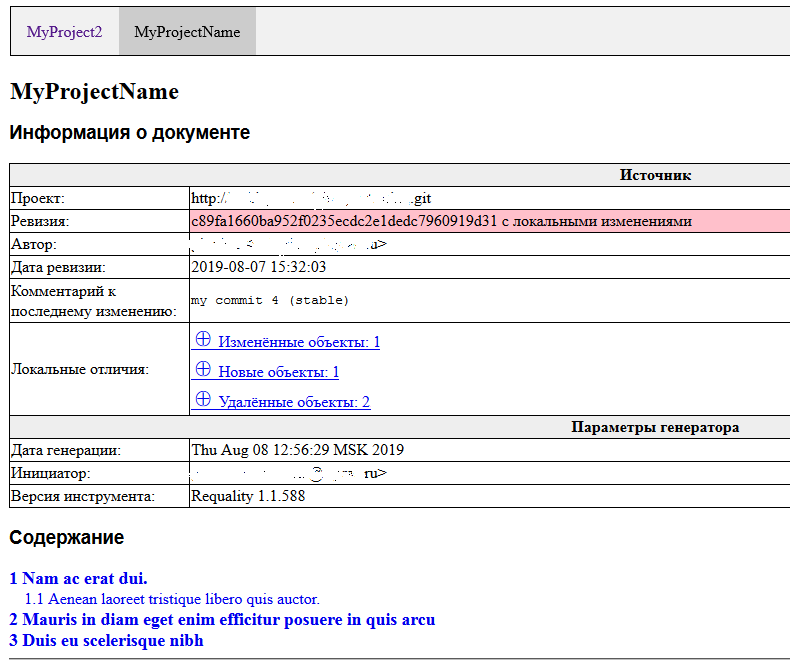Click the Ревизия: row label
The height and width of the screenshot is (665, 790).
[x=40, y=221]
